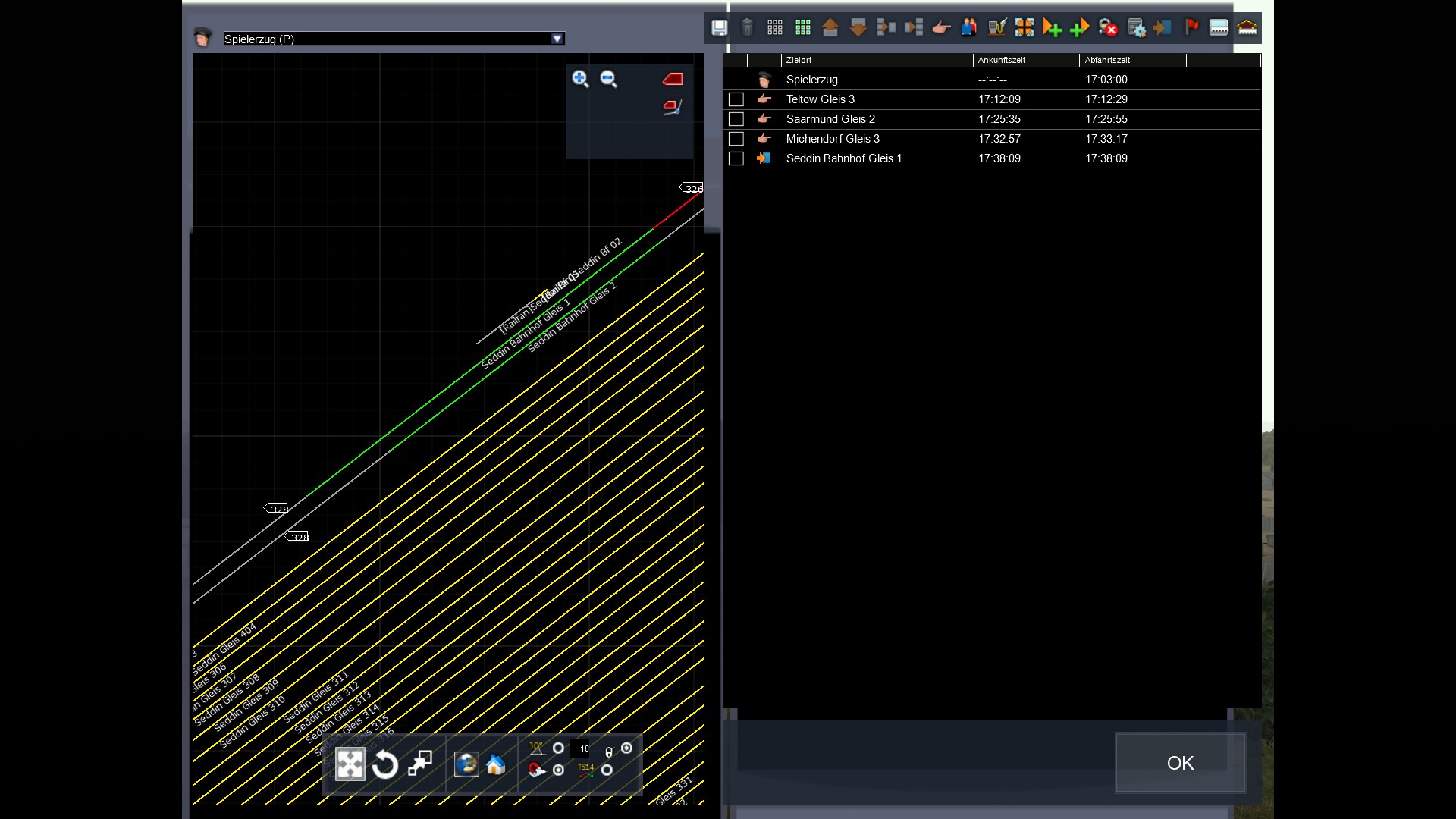
Task: Click the pointing hand stop instruction icon
Action: pos(941,28)
